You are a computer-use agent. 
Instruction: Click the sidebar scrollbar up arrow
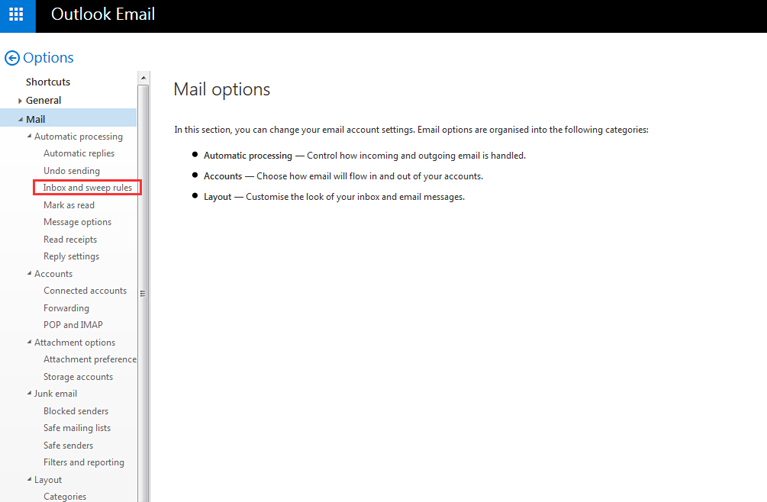tap(143, 78)
